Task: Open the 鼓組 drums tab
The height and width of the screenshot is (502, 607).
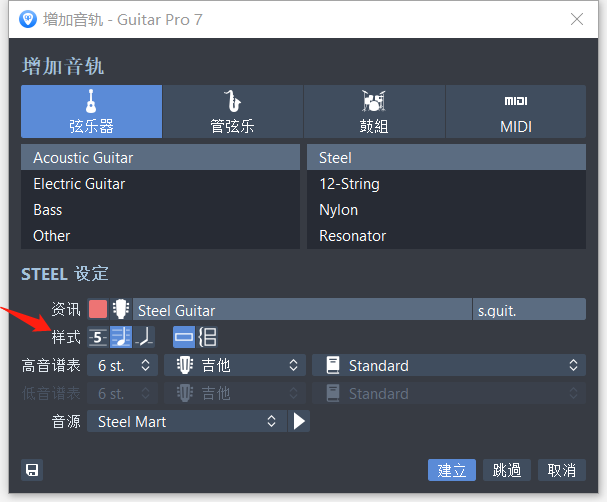Action: pyautogui.click(x=374, y=111)
